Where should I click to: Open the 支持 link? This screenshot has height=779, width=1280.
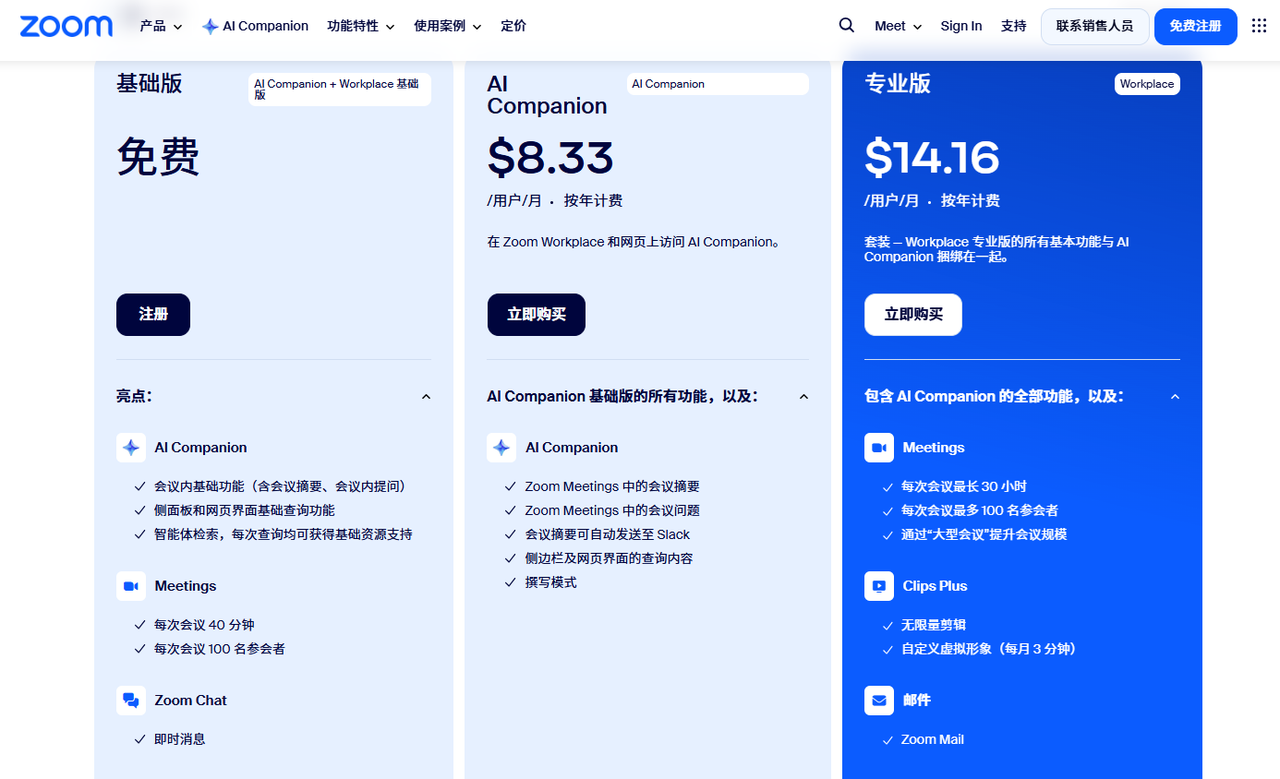1014,26
